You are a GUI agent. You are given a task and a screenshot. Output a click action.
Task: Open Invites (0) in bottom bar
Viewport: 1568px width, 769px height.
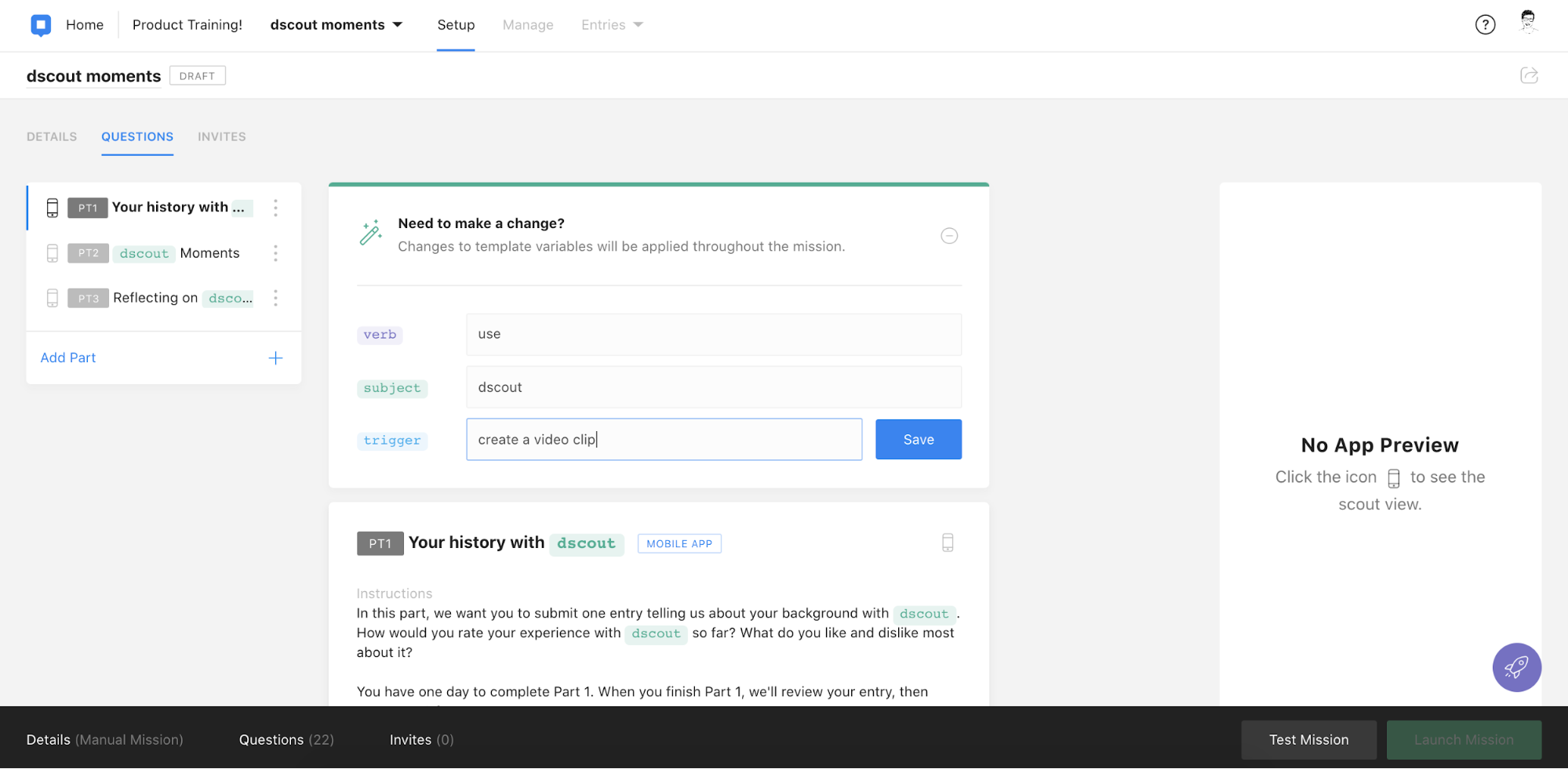(422, 739)
